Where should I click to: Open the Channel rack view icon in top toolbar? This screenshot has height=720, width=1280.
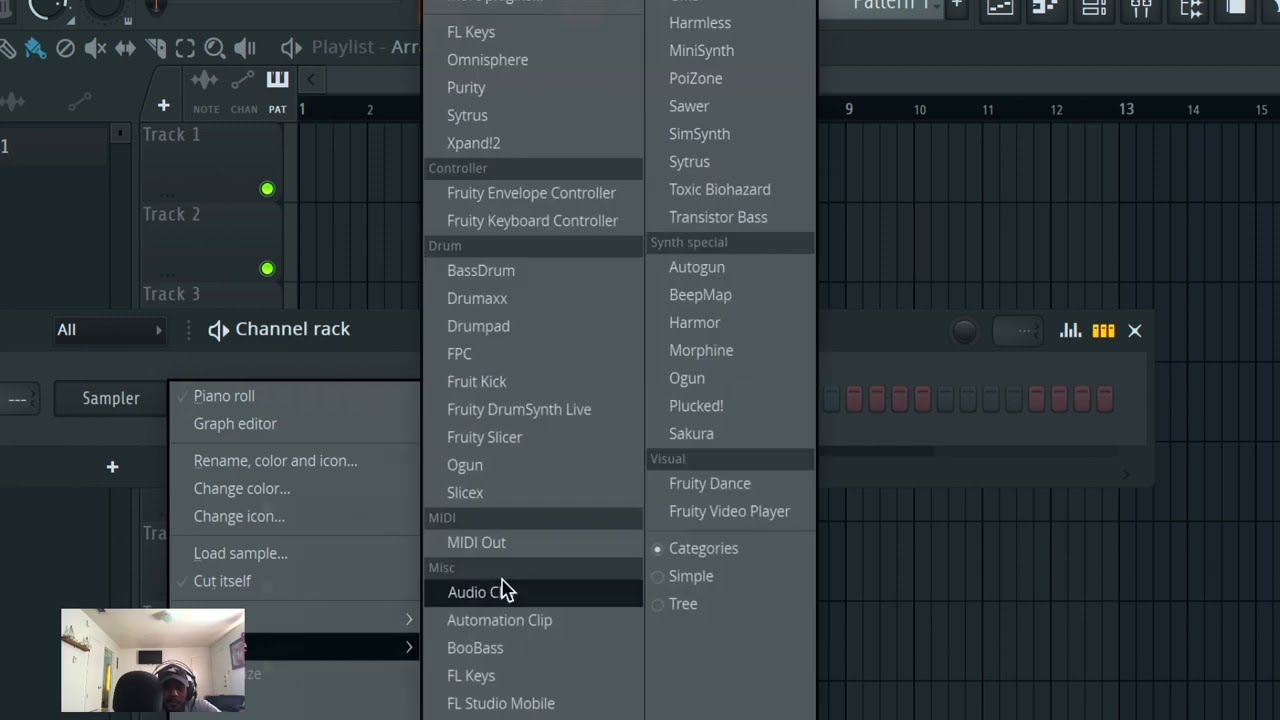tap(1094, 8)
